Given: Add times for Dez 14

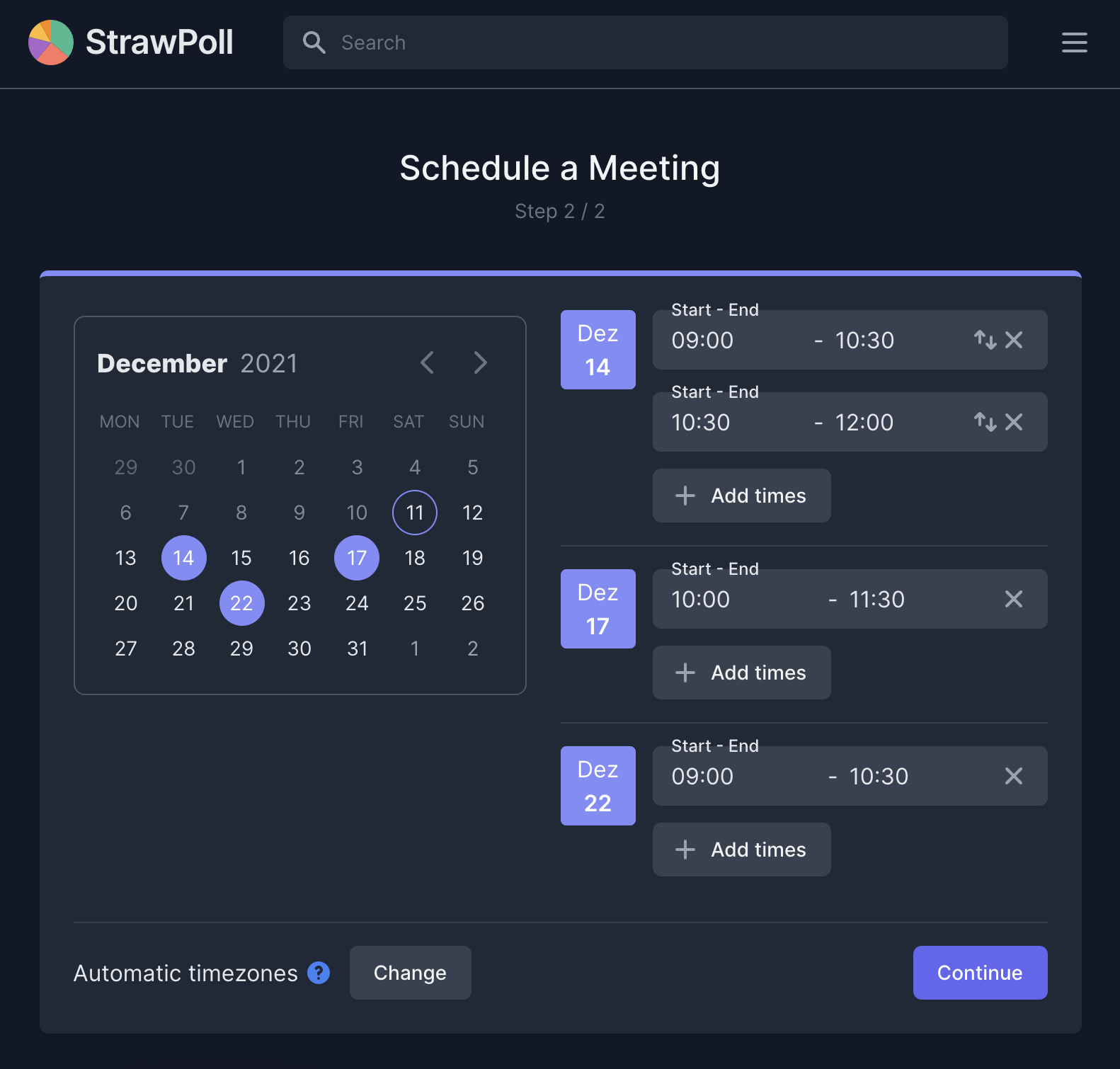Looking at the screenshot, I should (741, 496).
